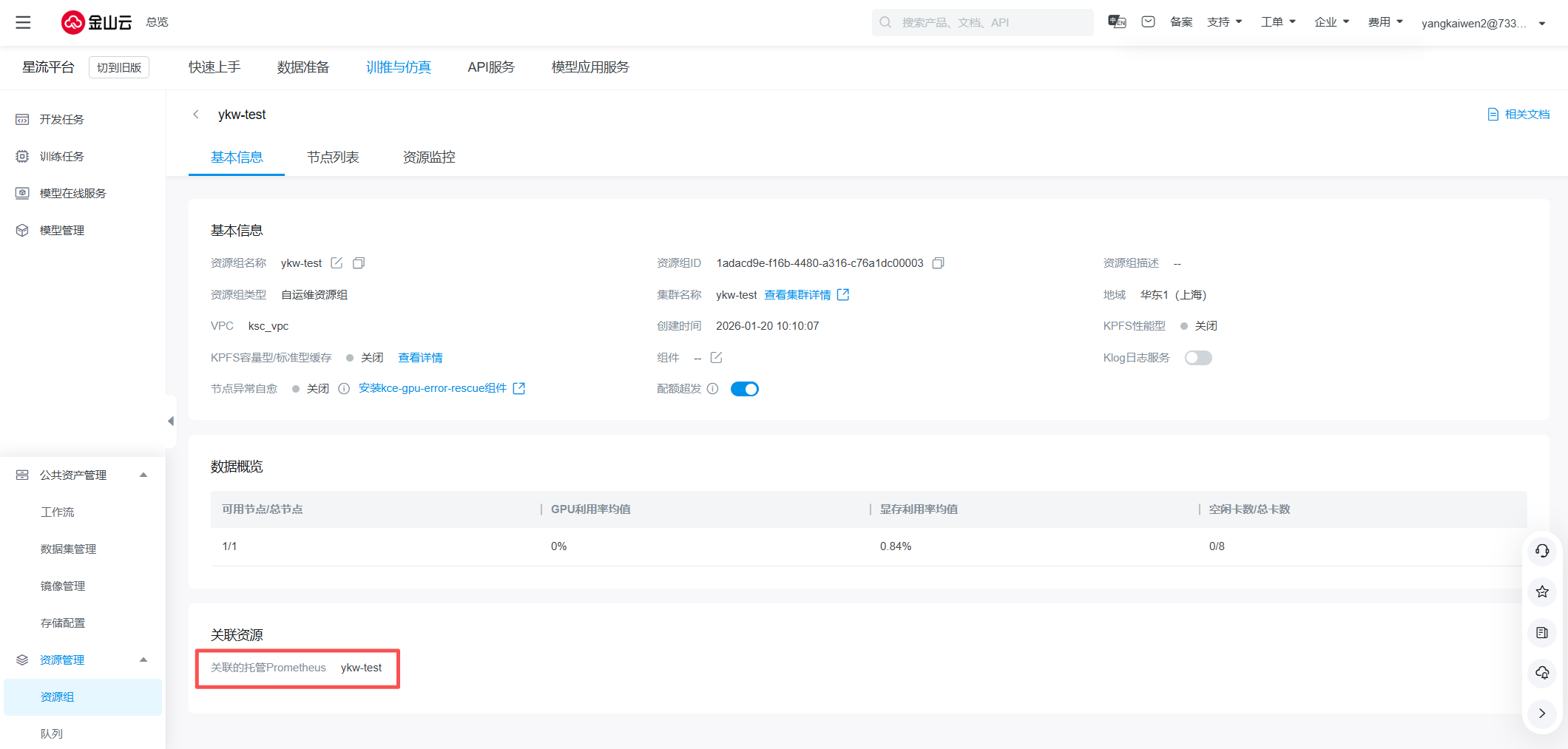Click the star favorite icon on right
Image resolution: width=1568 pixels, height=749 pixels.
coord(1542,592)
